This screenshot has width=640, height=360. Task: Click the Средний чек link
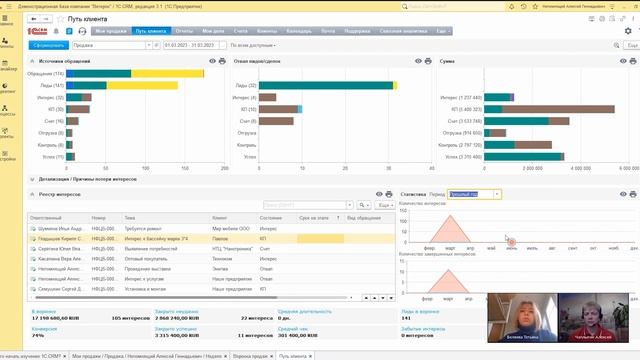tap(293, 329)
